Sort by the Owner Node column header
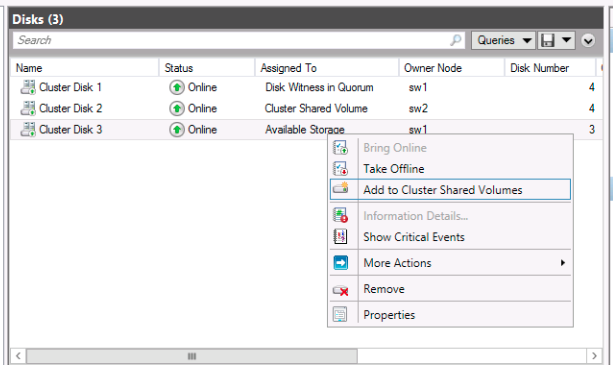 coord(452,68)
